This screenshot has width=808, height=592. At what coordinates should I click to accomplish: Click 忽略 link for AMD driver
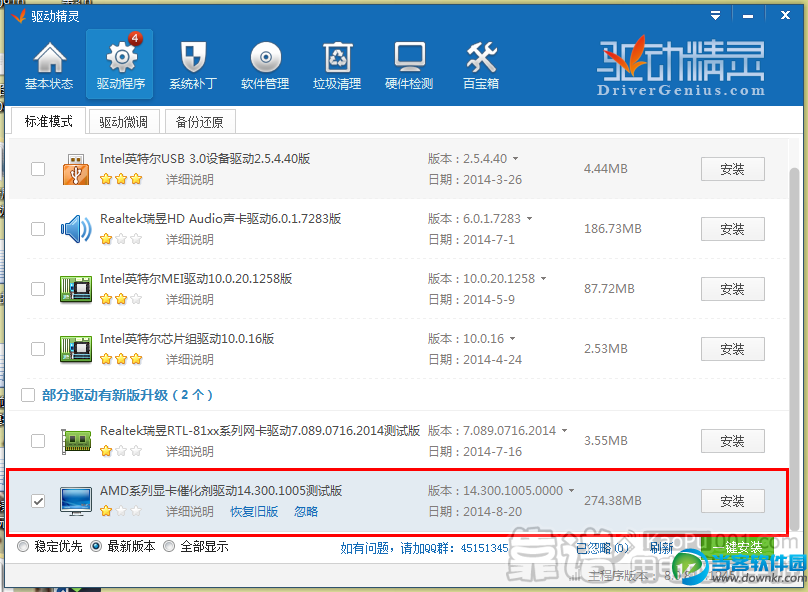coord(306,512)
